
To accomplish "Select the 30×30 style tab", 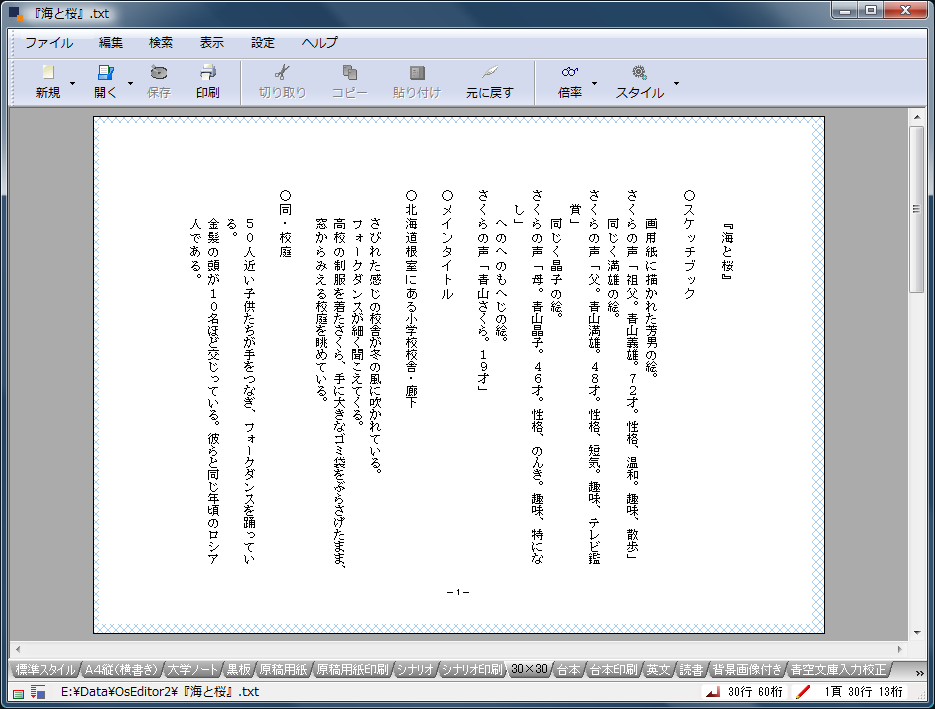I will (529, 669).
